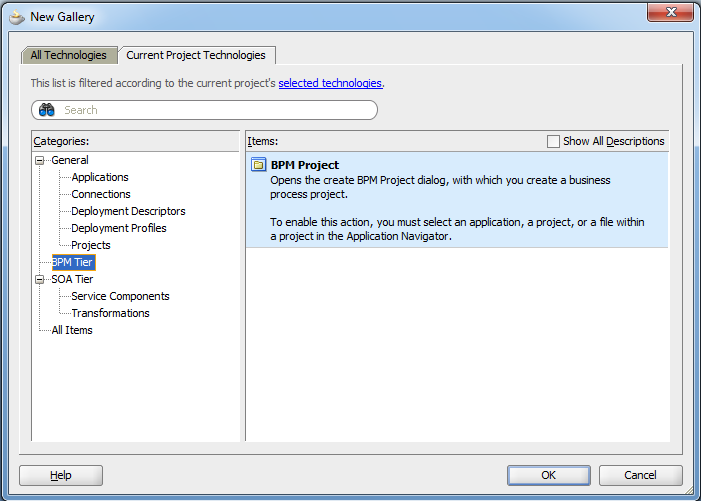Follow the selected technologies link
The width and height of the screenshot is (701, 501).
tap(329, 83)
